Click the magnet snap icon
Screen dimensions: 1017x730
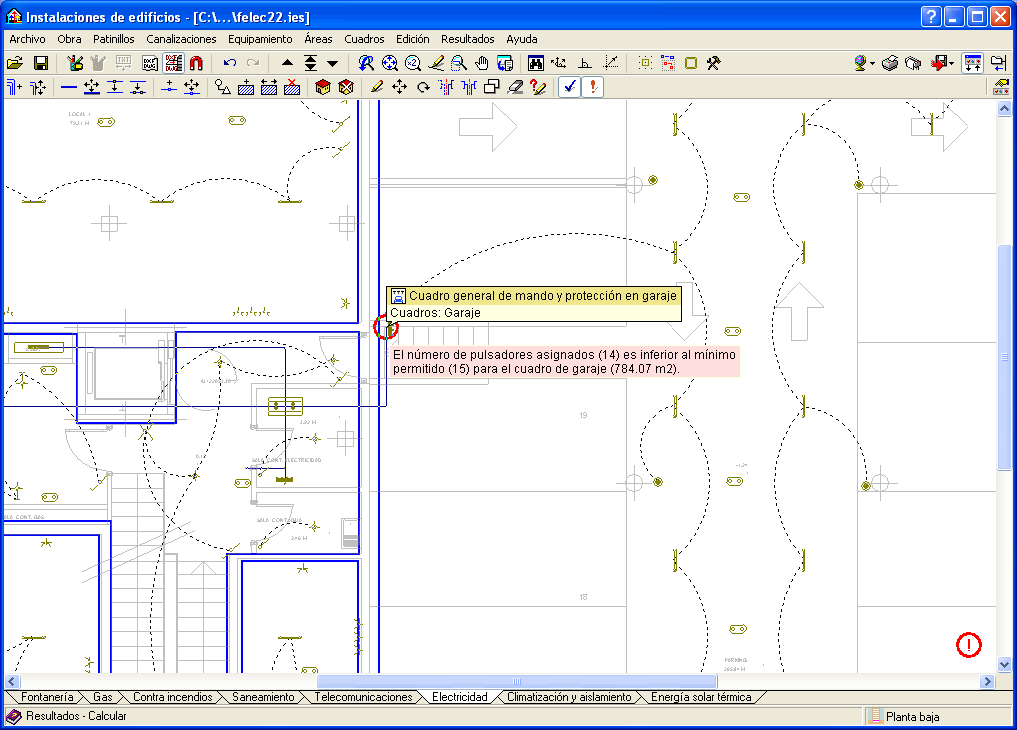click(x=196, y=63)
